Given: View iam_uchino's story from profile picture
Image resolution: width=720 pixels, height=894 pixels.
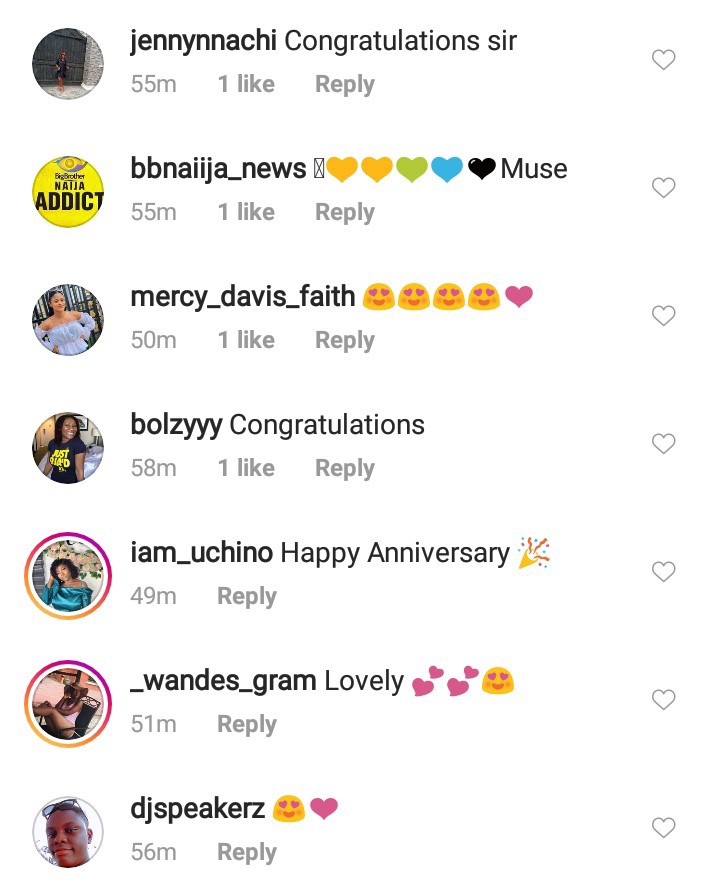Looking at the screenshot, I should (68, 576).
